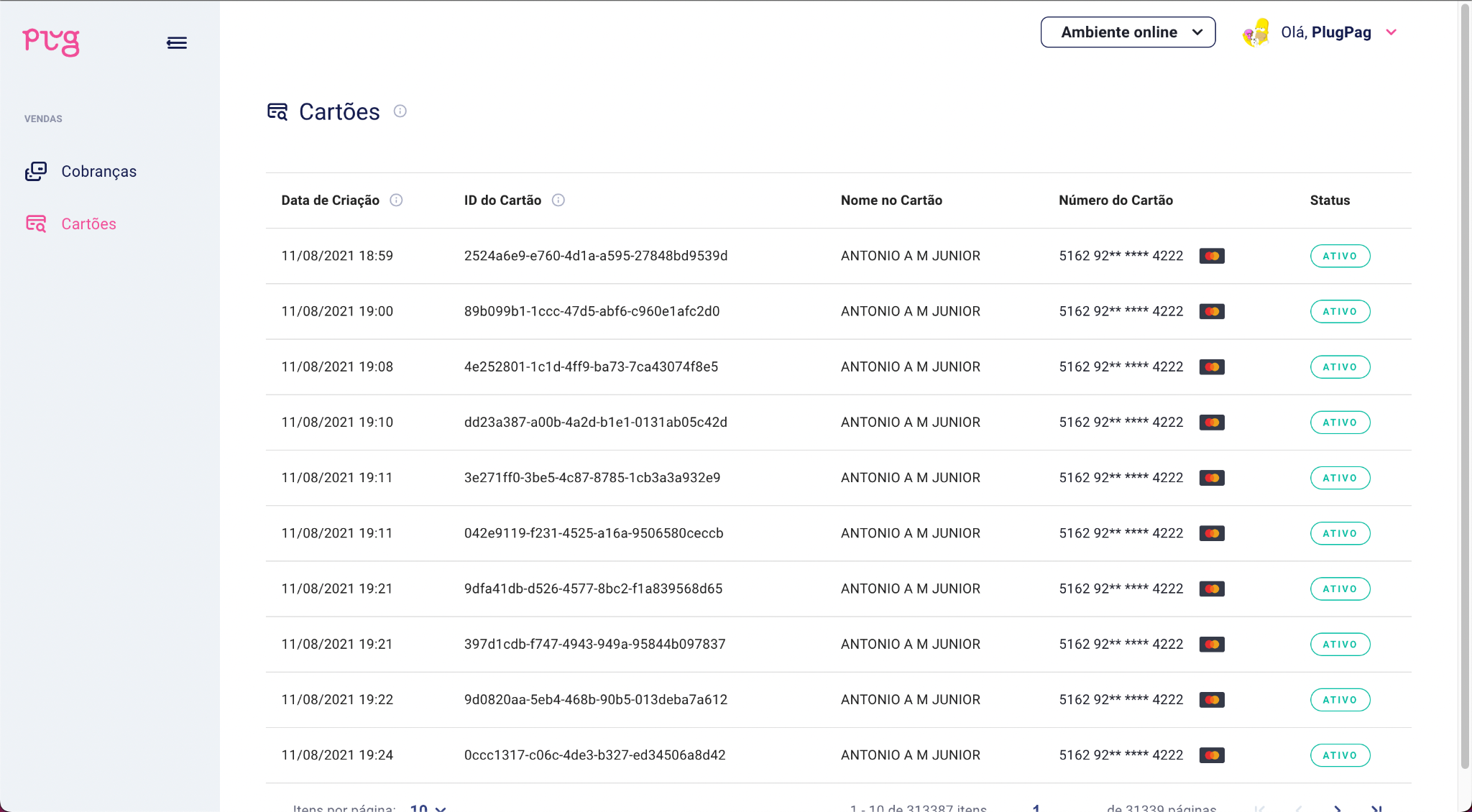Click the info icon beside the Cartões title
Viewport: 1472px width, 812px height.
[x=400, y=111]
